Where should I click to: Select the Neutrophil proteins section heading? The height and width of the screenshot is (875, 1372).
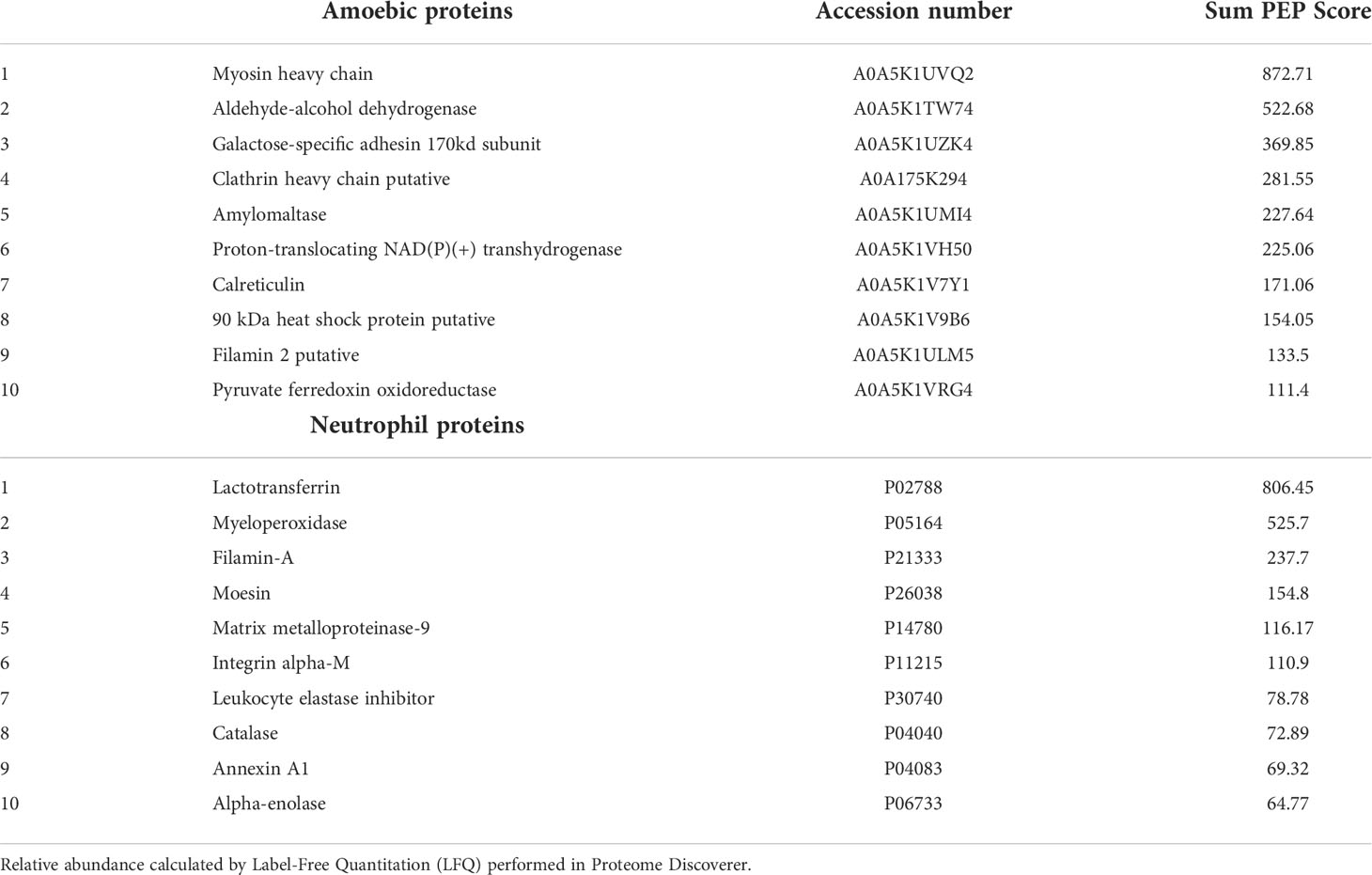(x=417, y=425)
